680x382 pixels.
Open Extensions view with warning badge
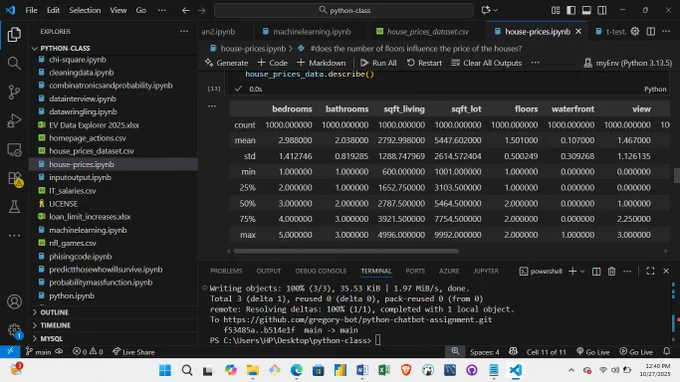pos(15,179)
